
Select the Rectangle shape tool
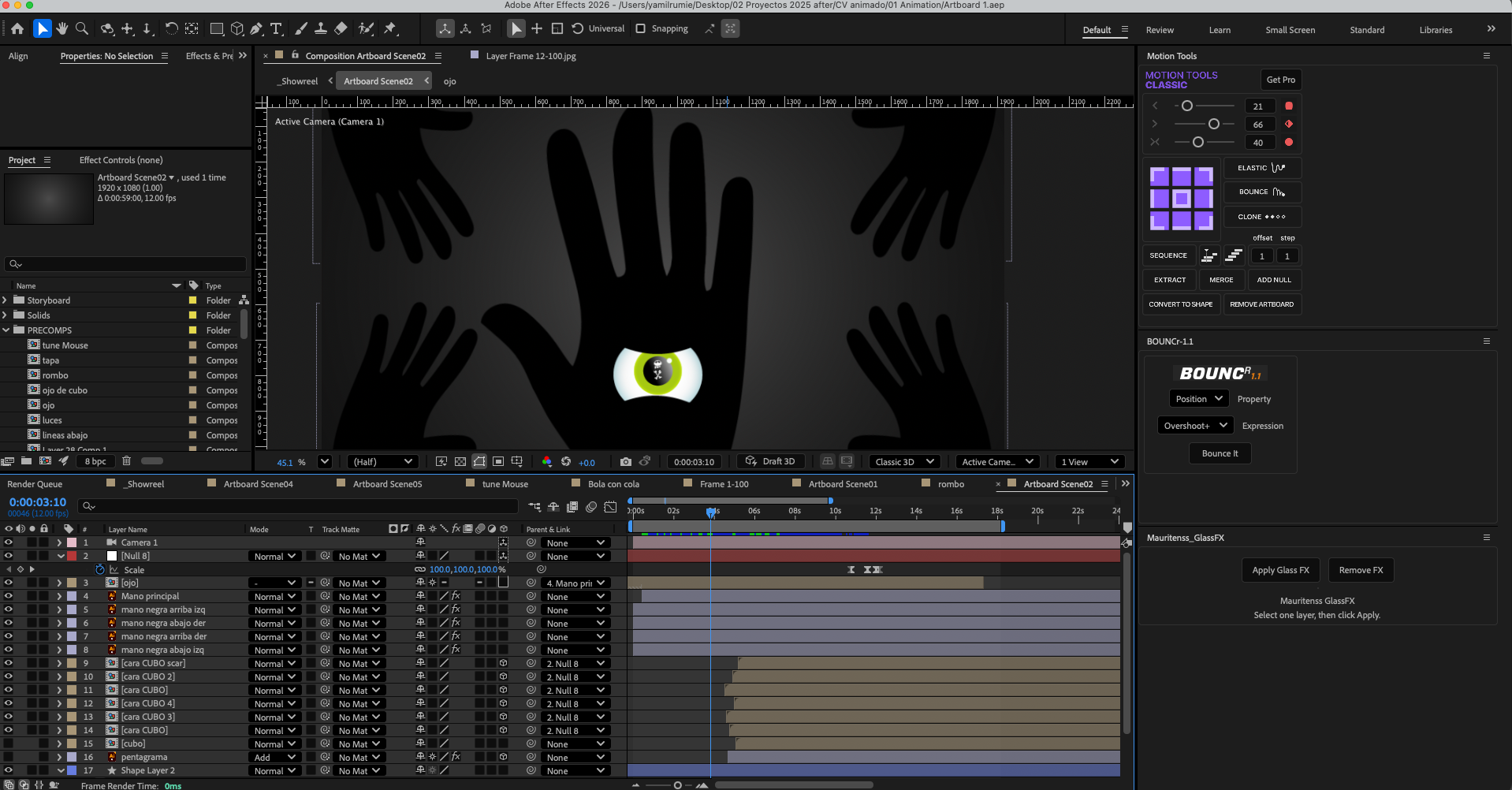click(217, 29)
